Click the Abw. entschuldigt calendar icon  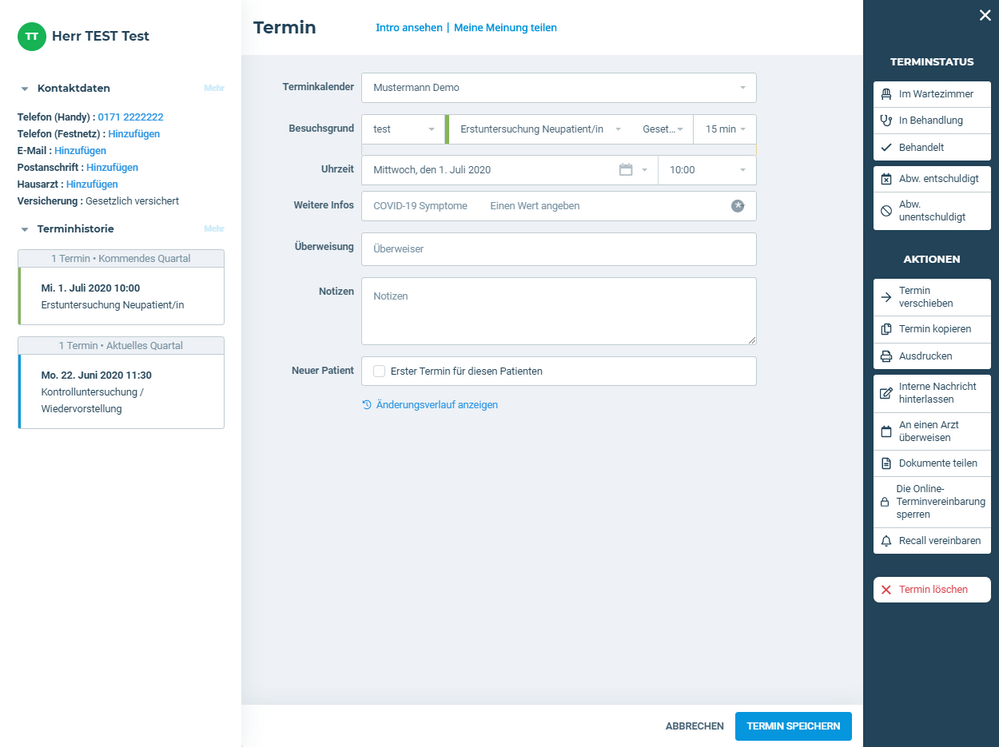click(x=886, y=179)
